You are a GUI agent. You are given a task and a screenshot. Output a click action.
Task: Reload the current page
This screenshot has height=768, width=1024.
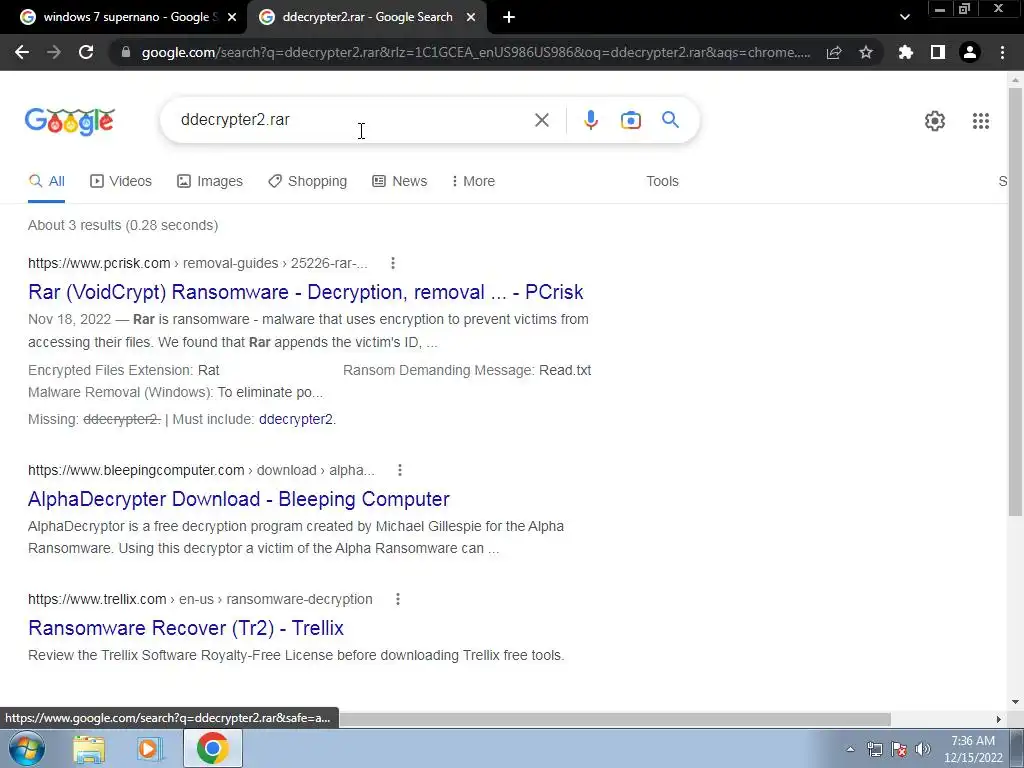(86, 52)
